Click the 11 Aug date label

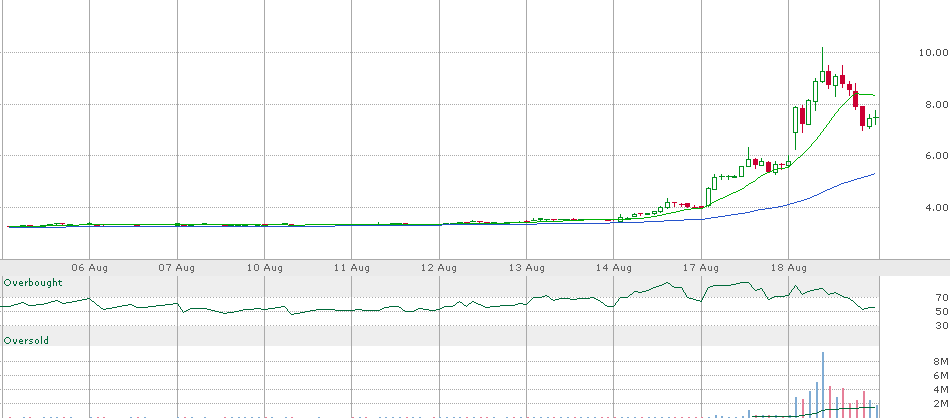(x=352, y=267)
